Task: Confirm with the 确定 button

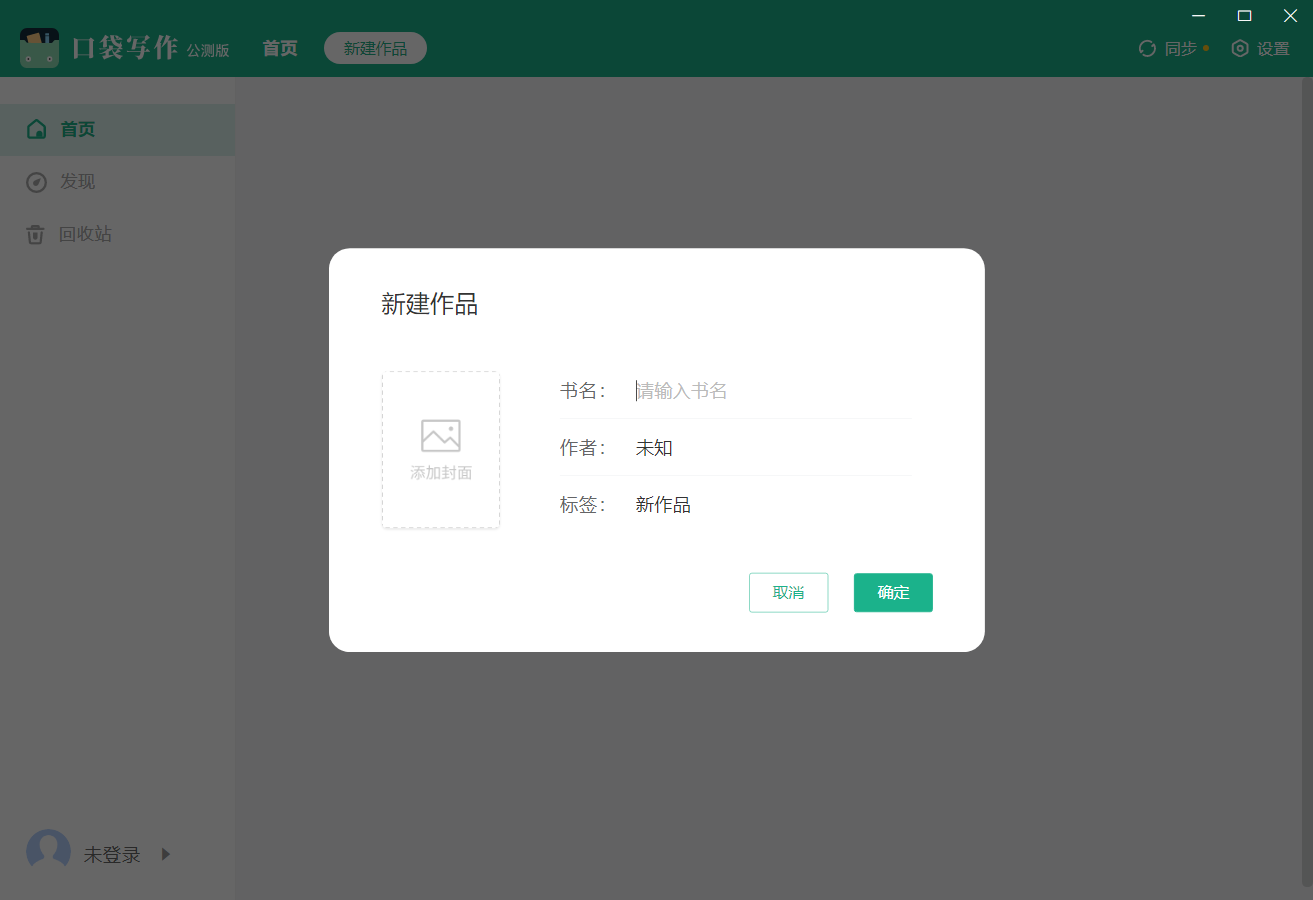Action: point(893,592)
